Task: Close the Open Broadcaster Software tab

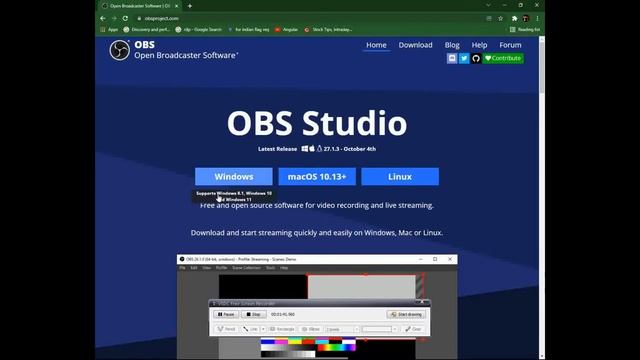Action: tap(176, 6)
